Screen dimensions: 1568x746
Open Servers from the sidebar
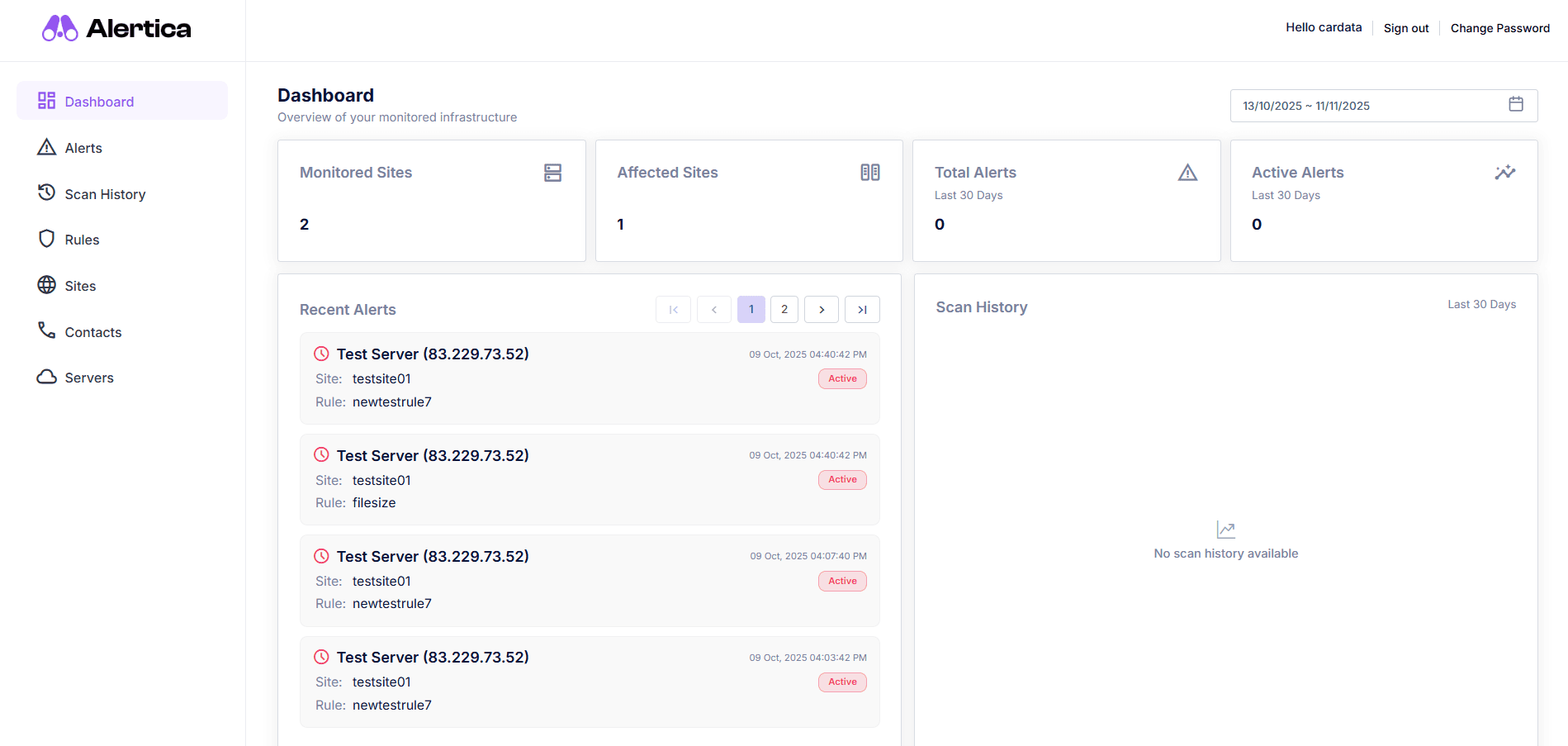click(89, 378)
